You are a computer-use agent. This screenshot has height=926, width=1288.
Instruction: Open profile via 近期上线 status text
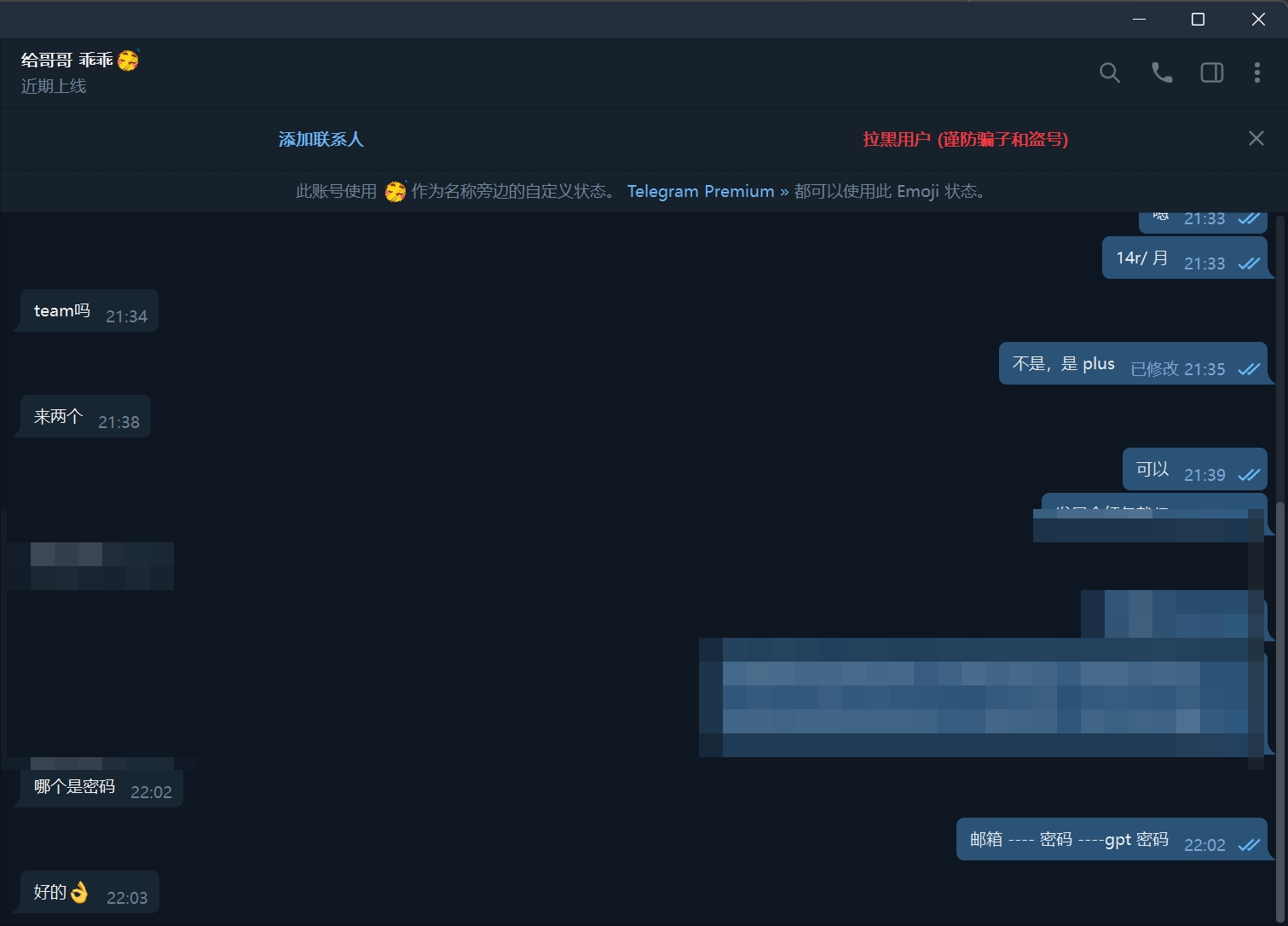[54, 86]
